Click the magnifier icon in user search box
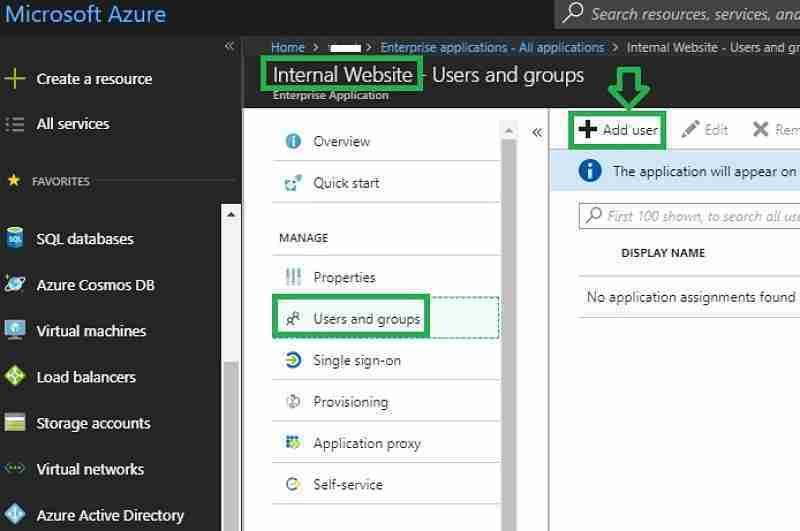Image resolution: width=800 pixels, height=531 pixels. pos(593,215)
